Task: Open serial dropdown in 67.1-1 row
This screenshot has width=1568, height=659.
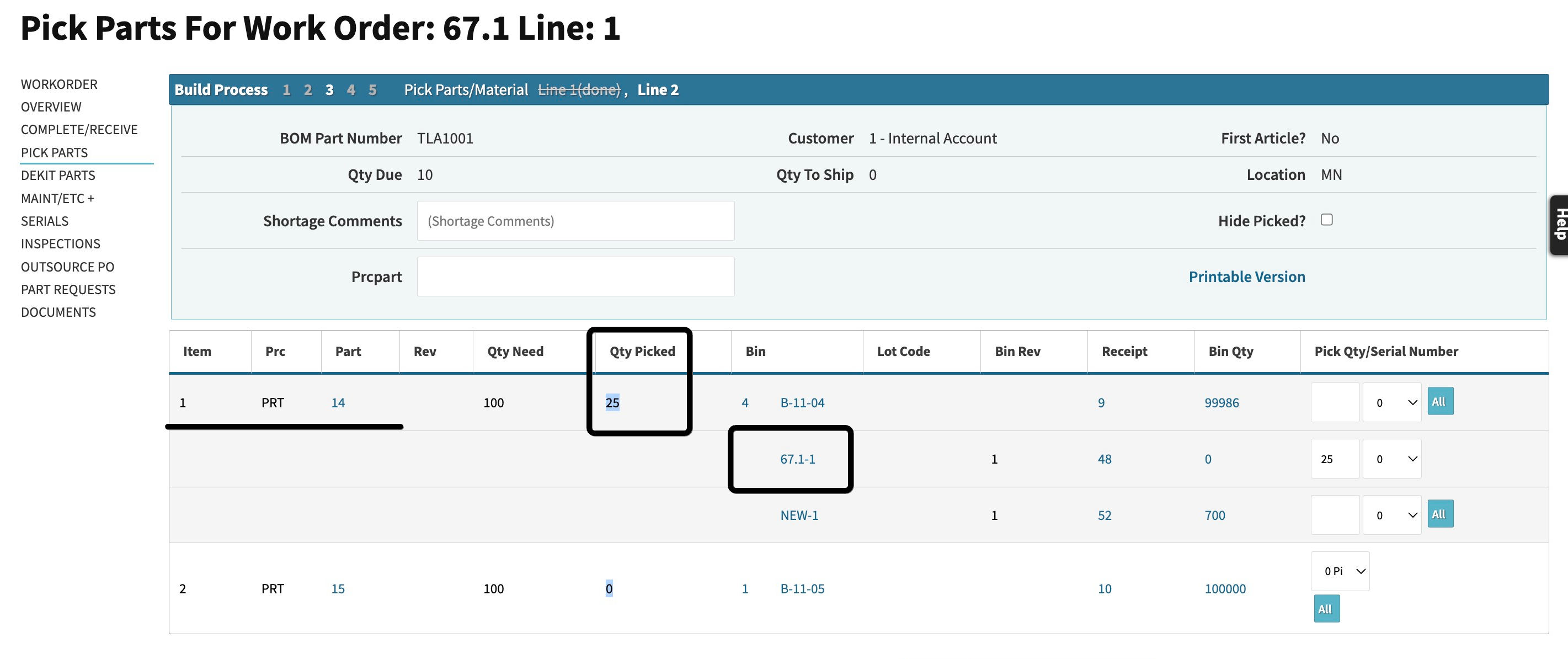Action: tap(1391, 459)
